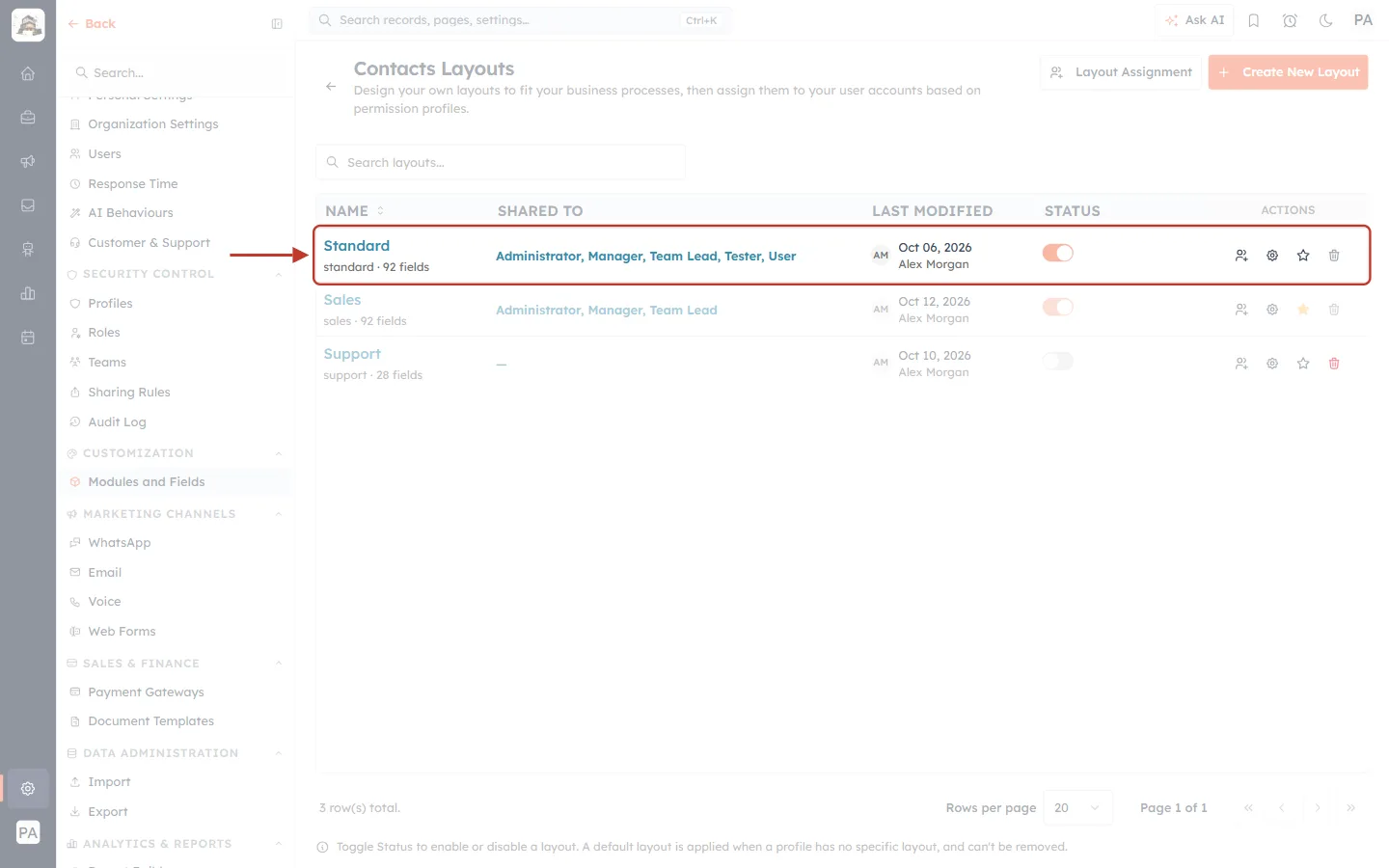The width and height of the screenshot is (1389, 868).
Task: Open the home icon in left rail
Action: (x=28, y=73)
